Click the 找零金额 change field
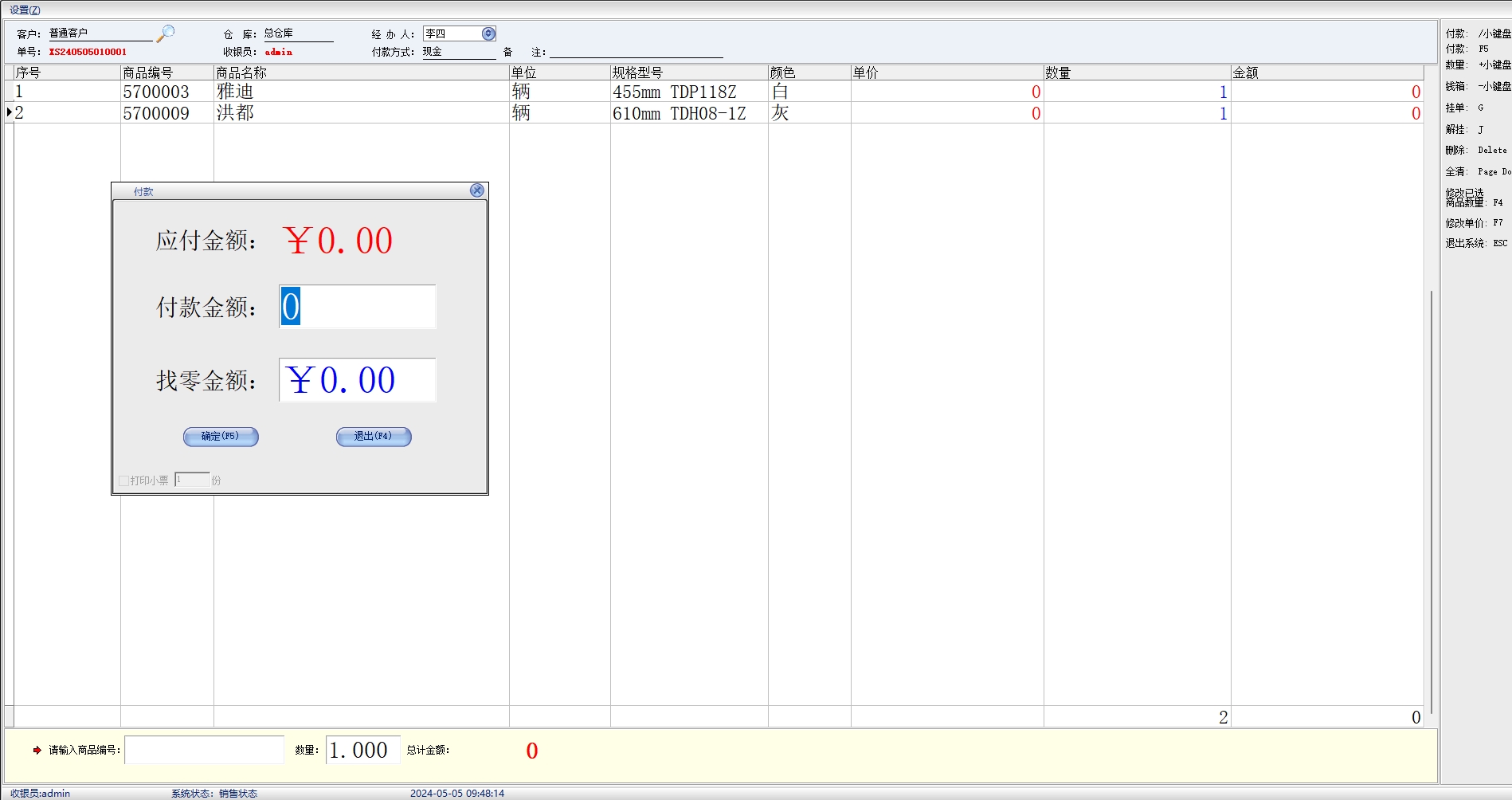The height and width of the screenshot is (800, 1512). 358,380
